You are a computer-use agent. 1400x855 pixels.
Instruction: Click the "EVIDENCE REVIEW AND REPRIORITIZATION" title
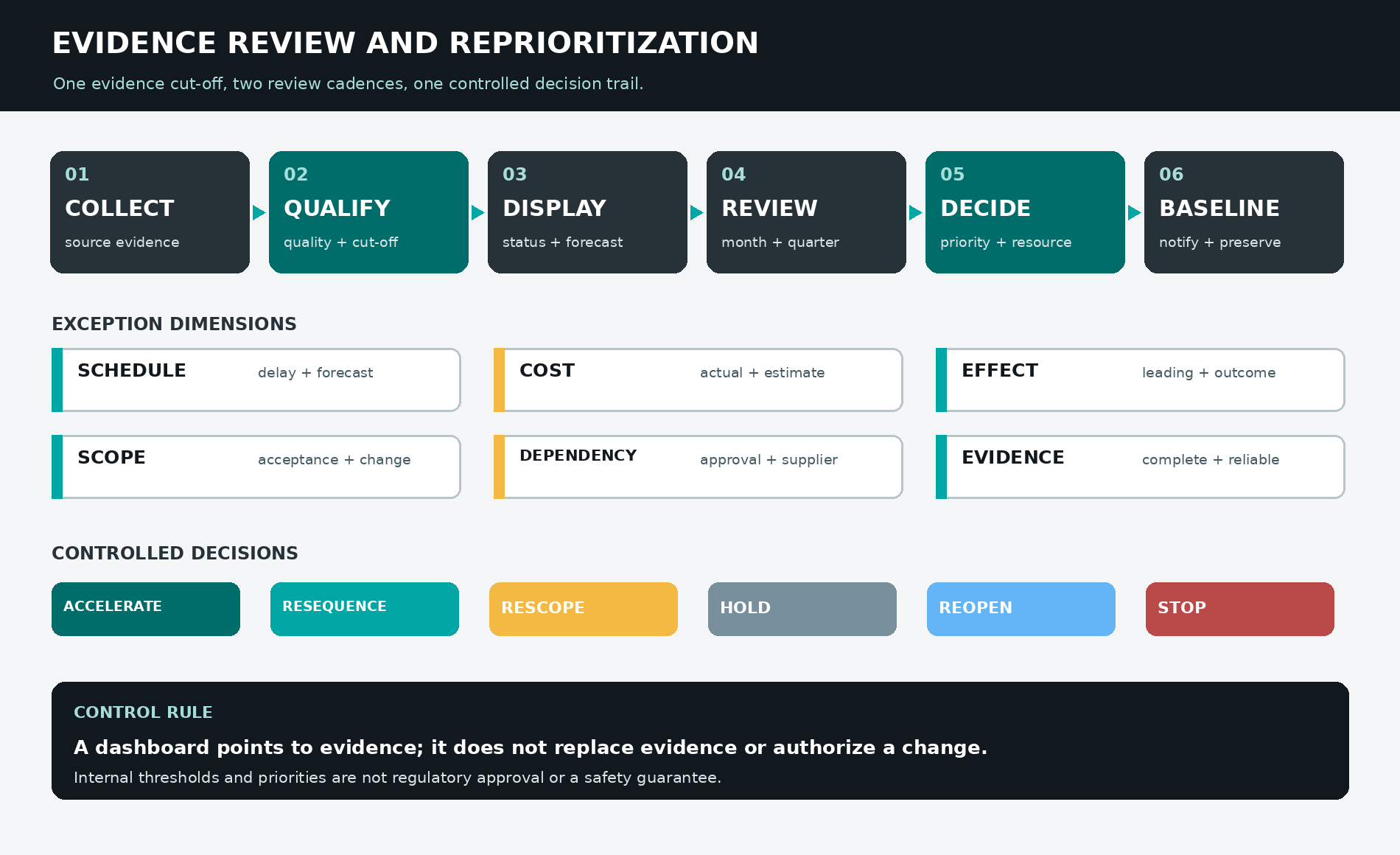point(405,43)
